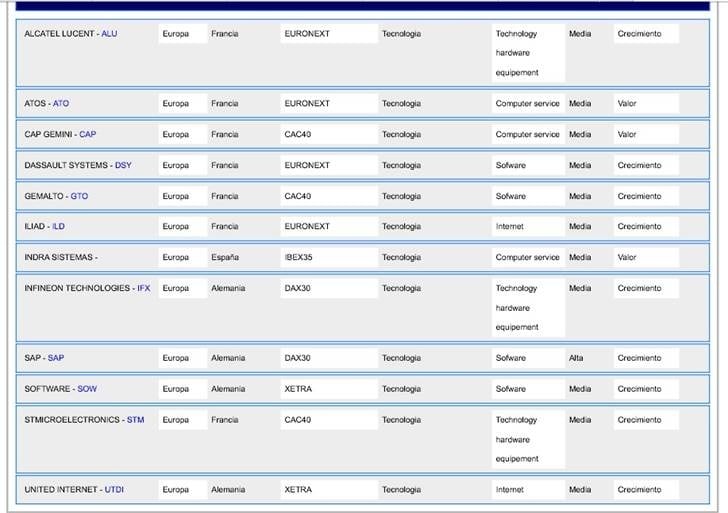Click EURONEXT in the Dassault Systems row
This screenshot has height=513, width=728.
tap(307, 165)
